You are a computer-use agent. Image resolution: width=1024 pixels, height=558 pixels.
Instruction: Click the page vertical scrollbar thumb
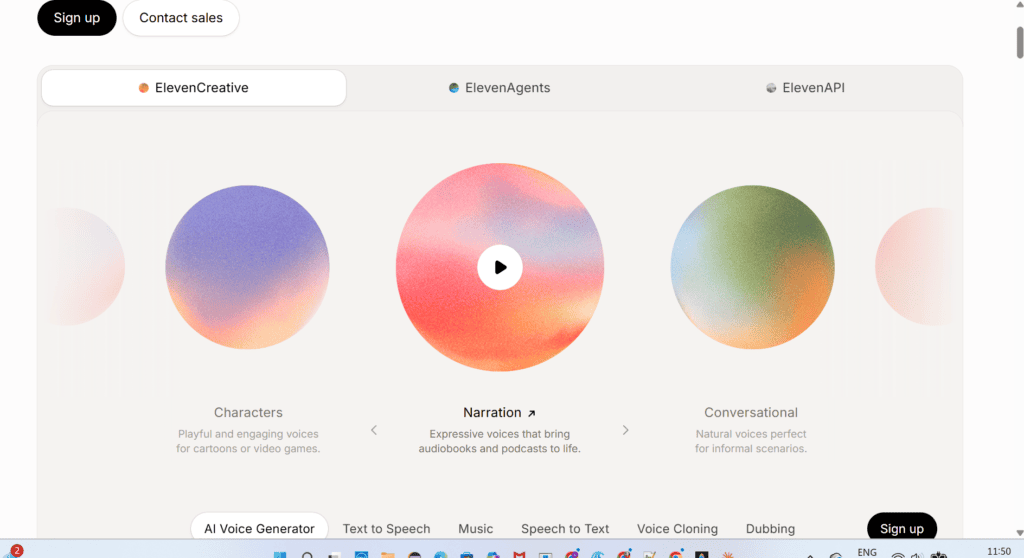[x=1019, y=42]
